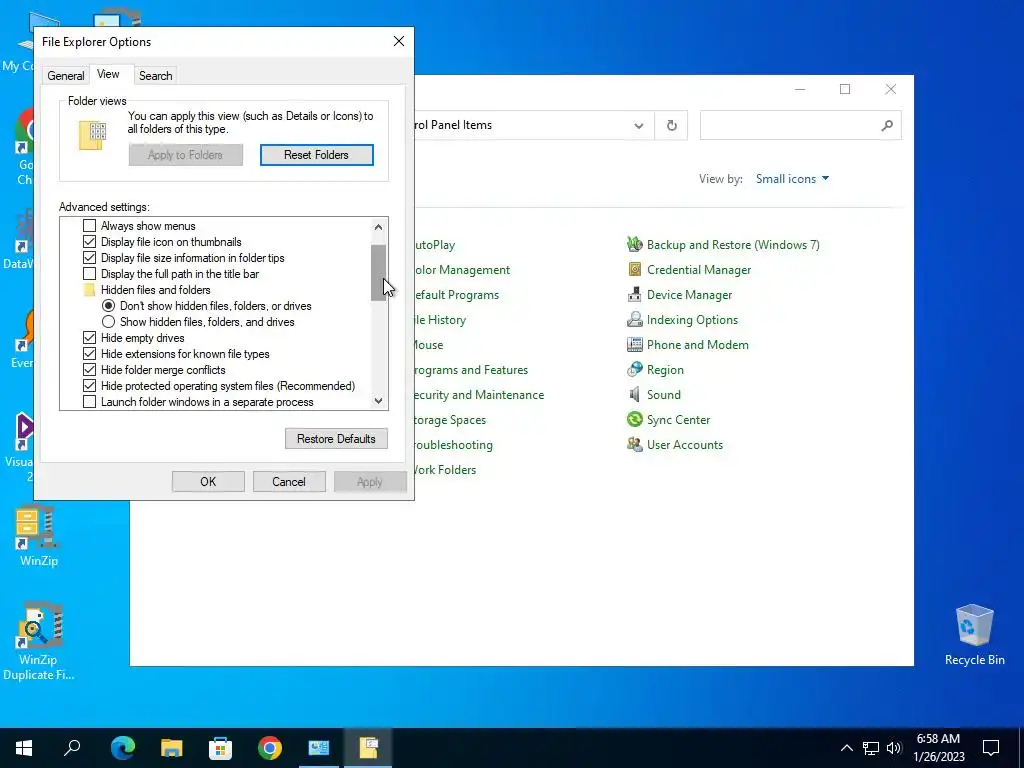Launch Microsoft Edge from taskbar
The height and width of the screenshot is (768, 1024).
(x=122, y=748)
